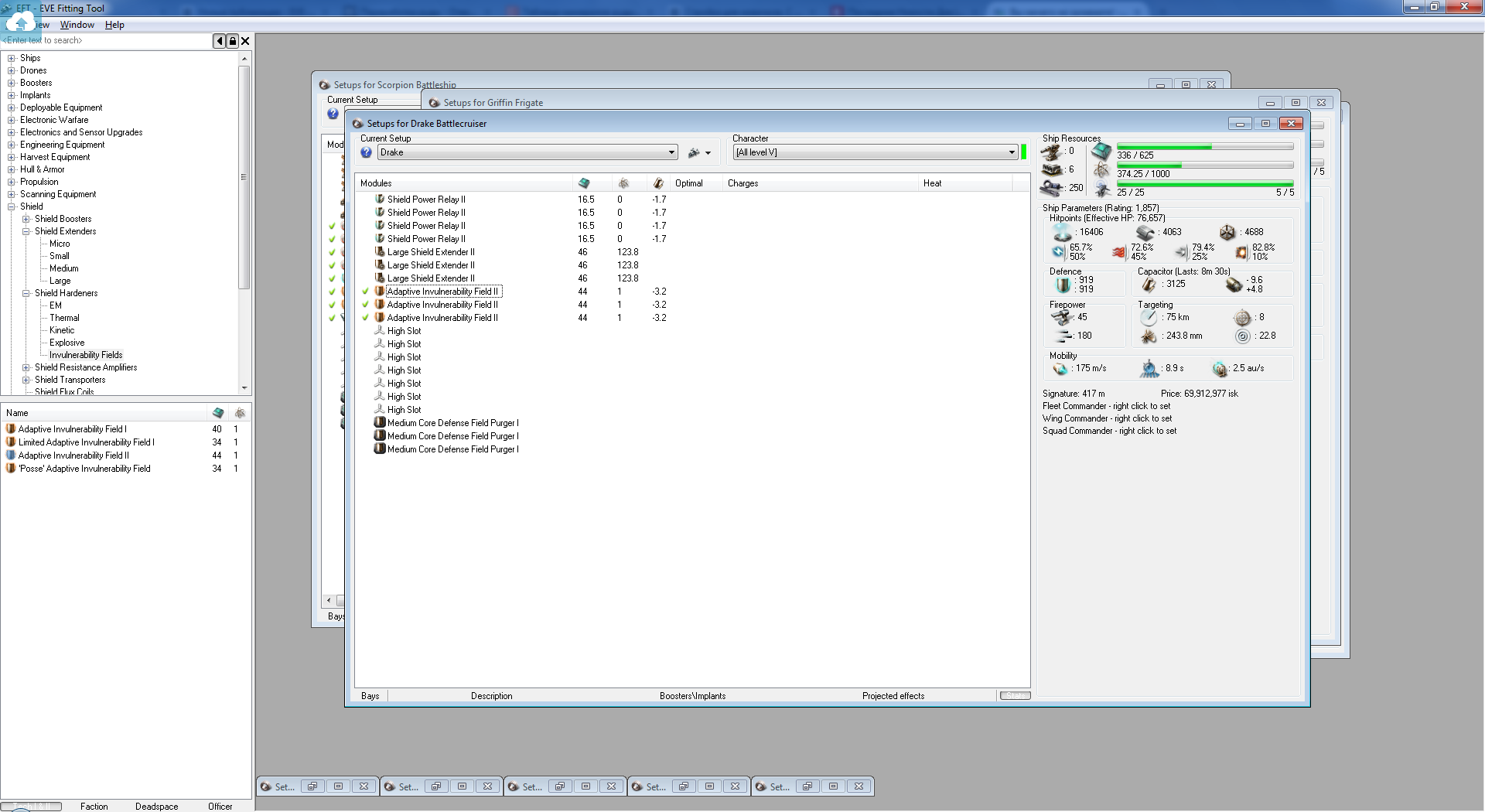Screen dimensions: 1485x812
Task: Expand Shield Resistance Amplifiers node
Action: pos(26,367)
